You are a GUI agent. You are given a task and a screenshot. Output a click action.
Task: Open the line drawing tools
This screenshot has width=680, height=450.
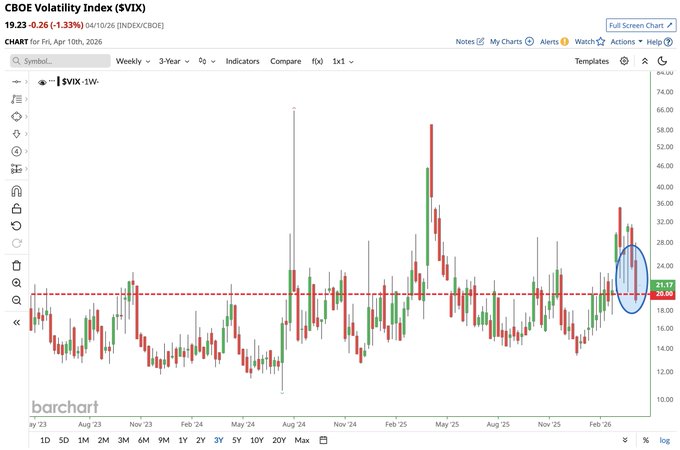coord(16,99)
